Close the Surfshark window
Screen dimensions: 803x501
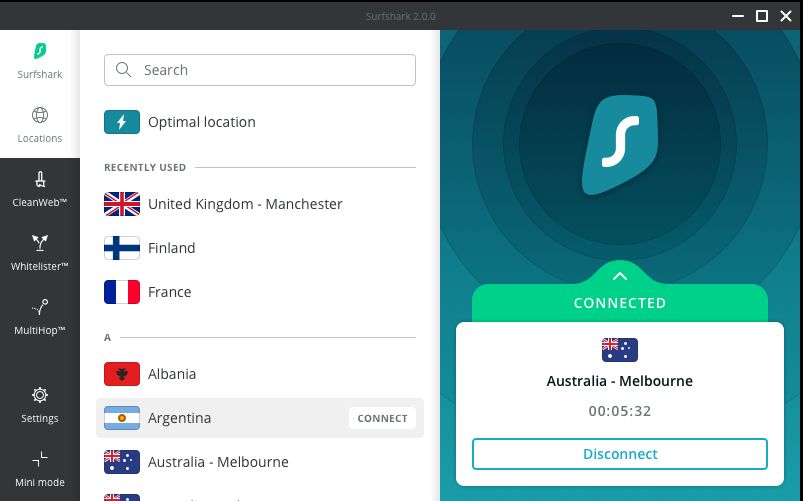786,16
